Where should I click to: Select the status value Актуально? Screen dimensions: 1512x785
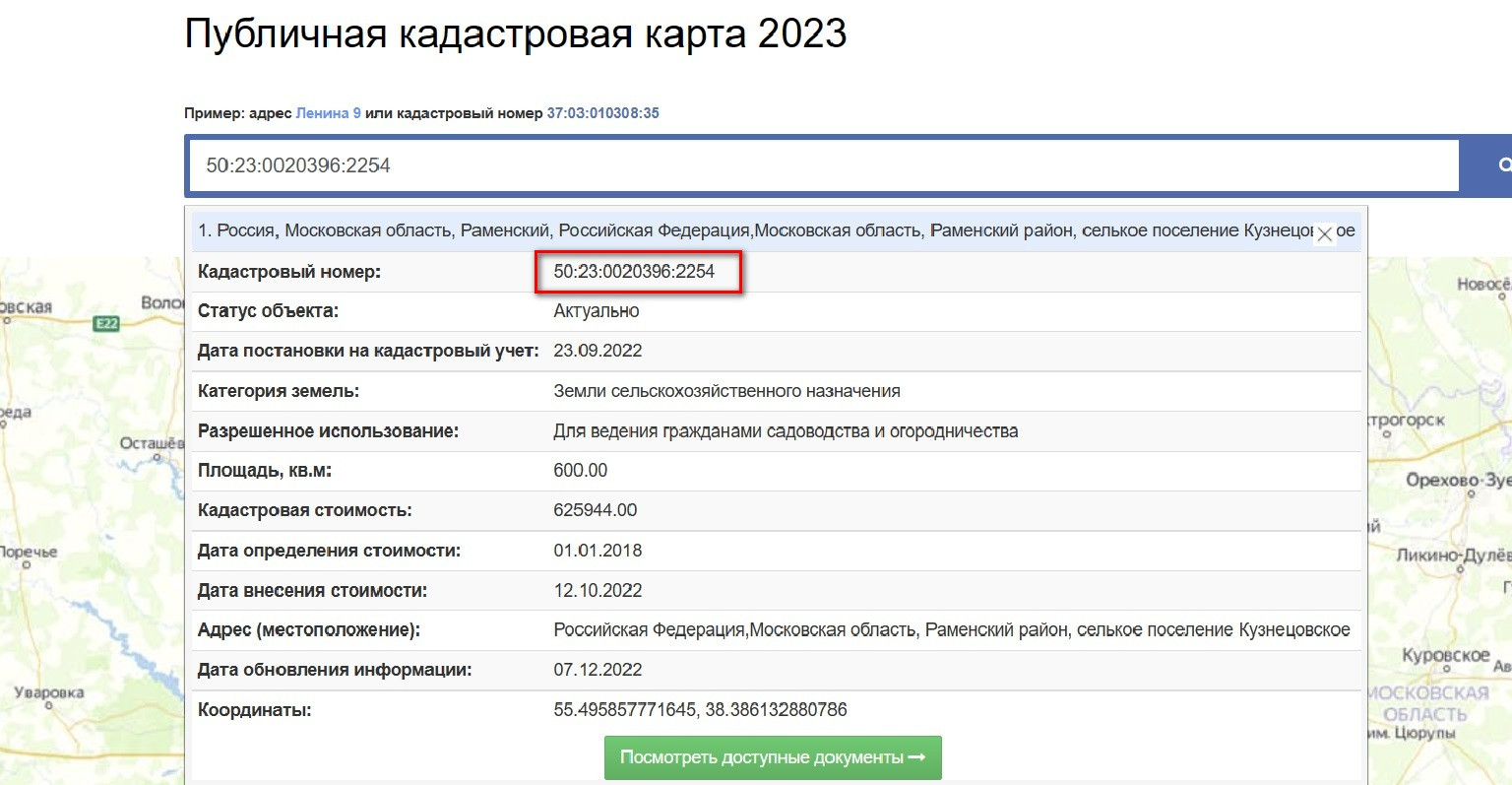point(597,311)
